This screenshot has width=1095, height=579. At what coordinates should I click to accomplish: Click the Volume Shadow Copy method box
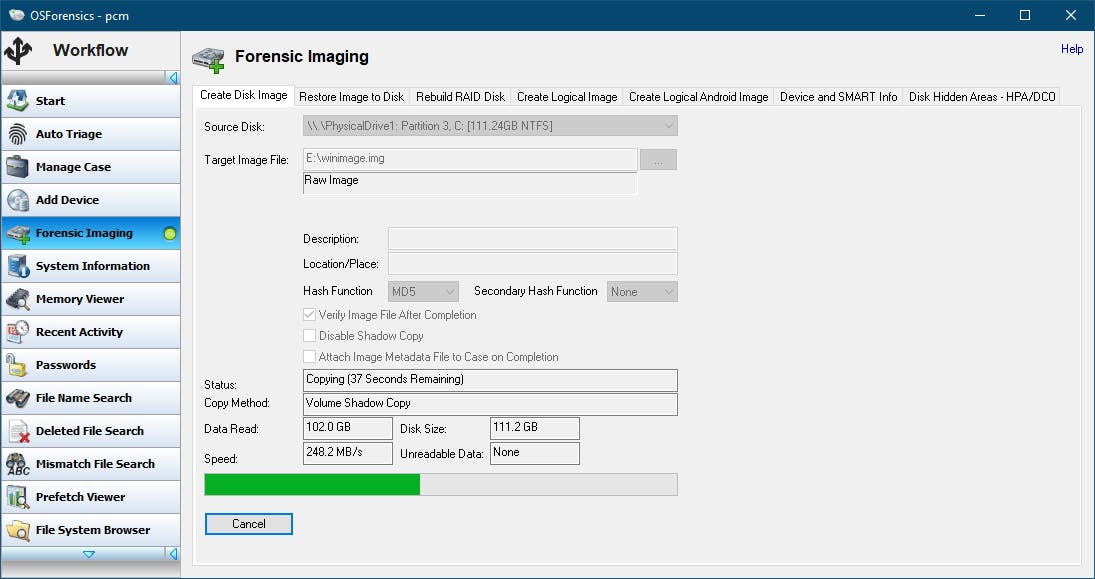pos(490,404)
